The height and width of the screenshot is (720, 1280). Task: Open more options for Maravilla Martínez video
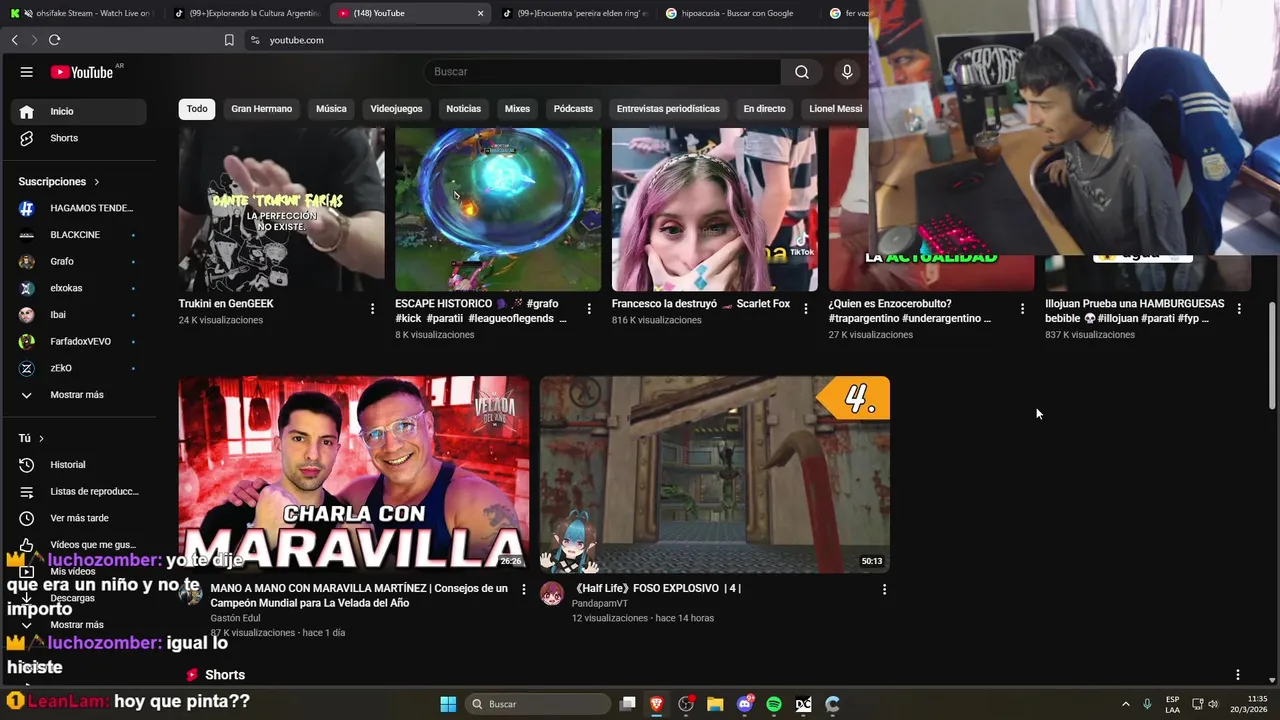523,590
